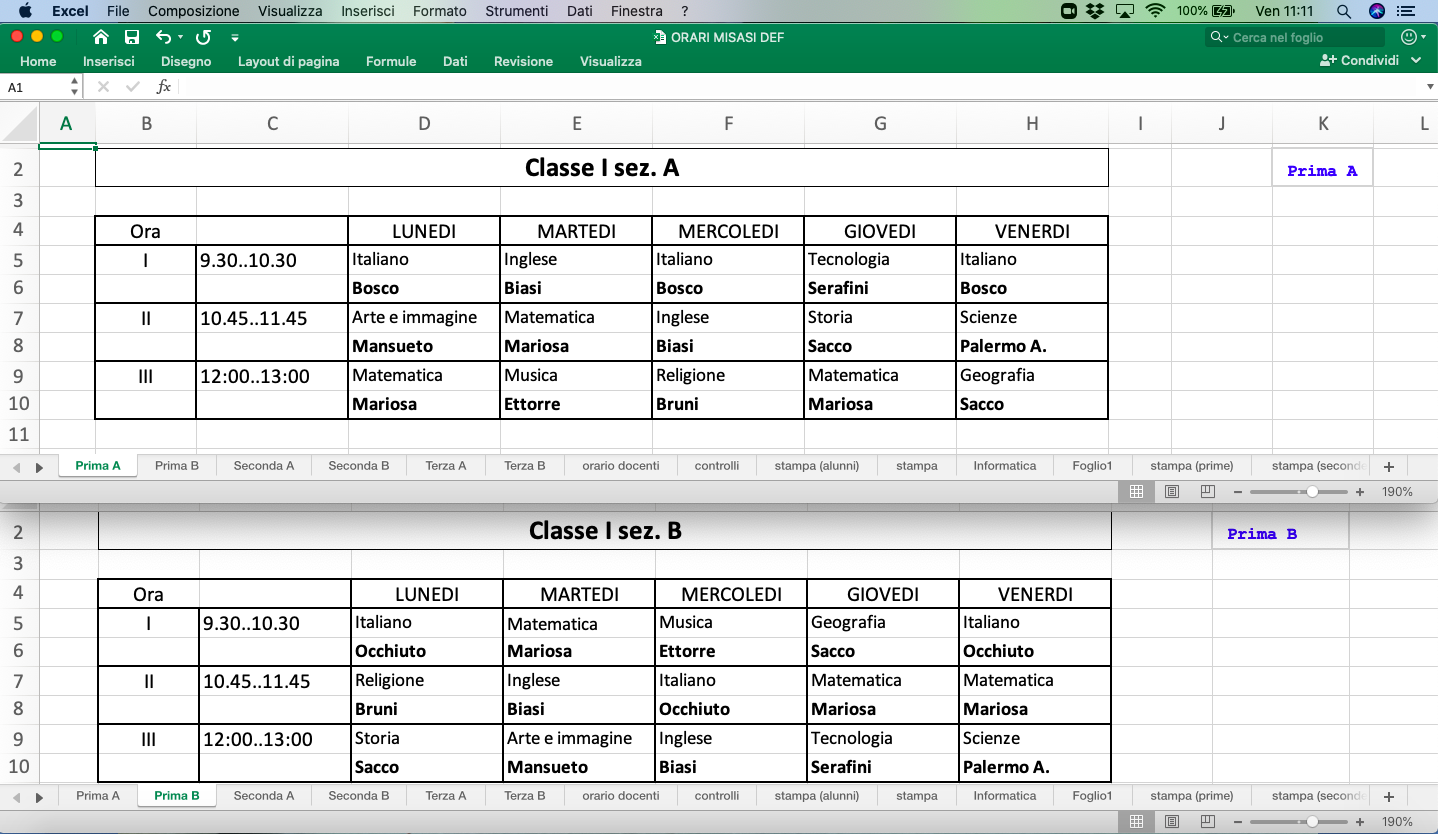Click previous sheet arrow in top window
The width and height of the screenshot is (1438, 834).
point(17,467)
